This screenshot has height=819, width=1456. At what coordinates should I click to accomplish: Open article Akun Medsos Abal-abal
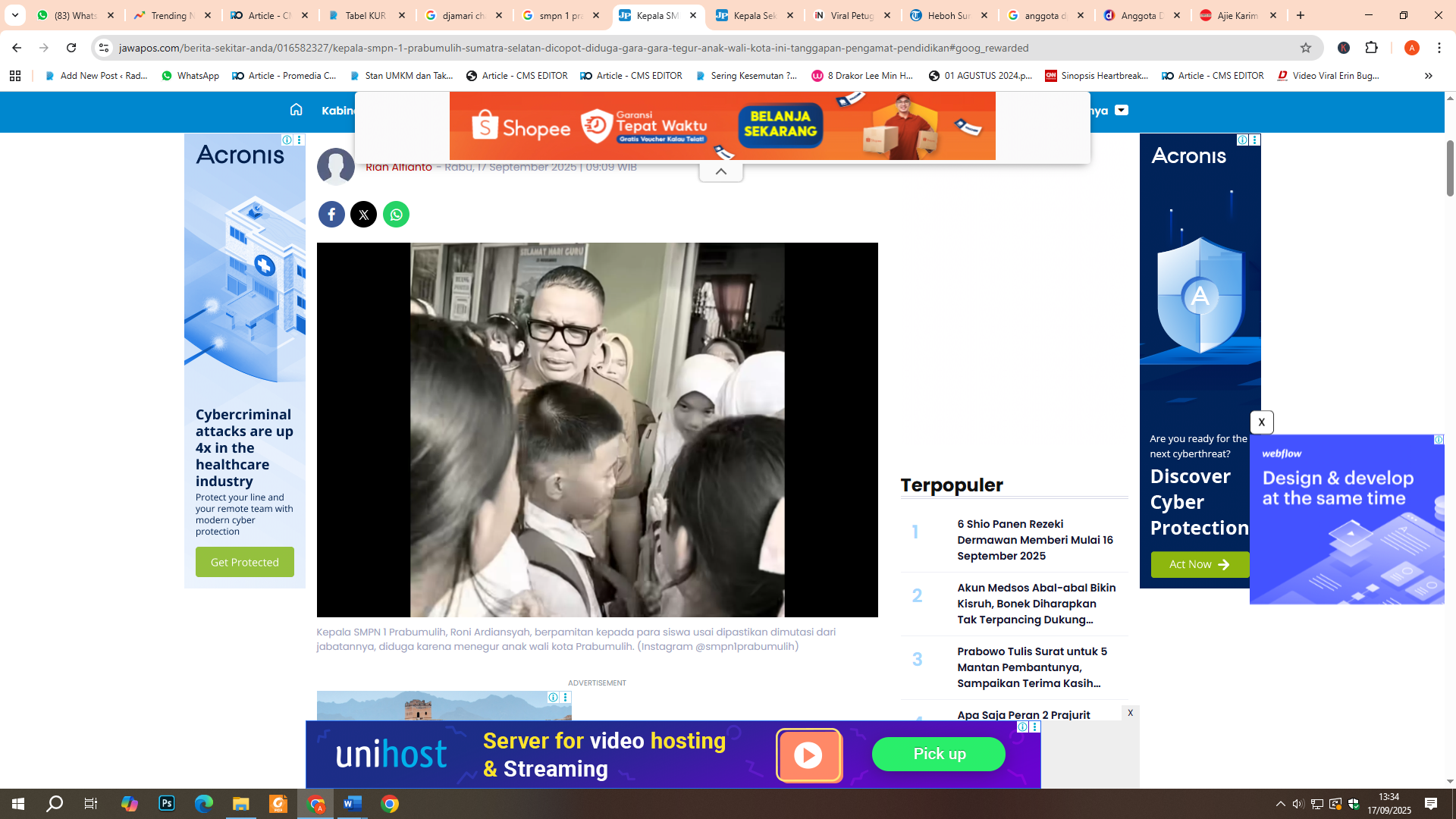point(1036,604)
